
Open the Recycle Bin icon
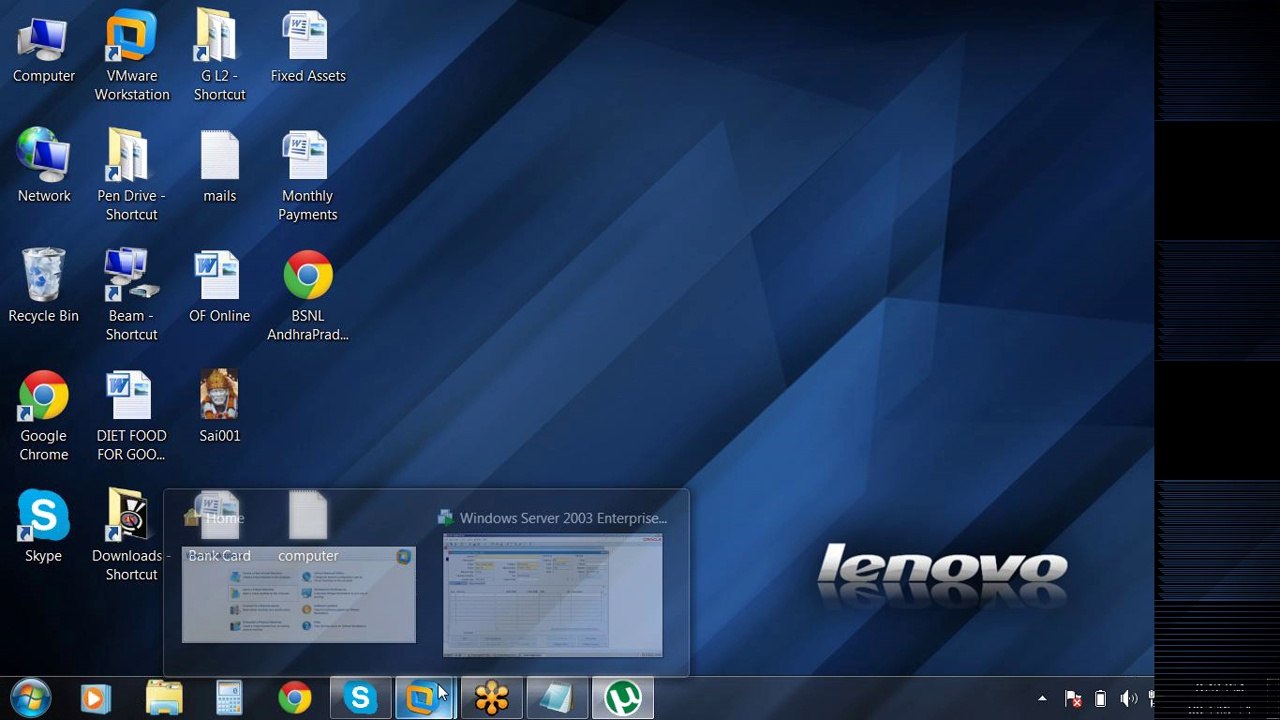(43, 287)
